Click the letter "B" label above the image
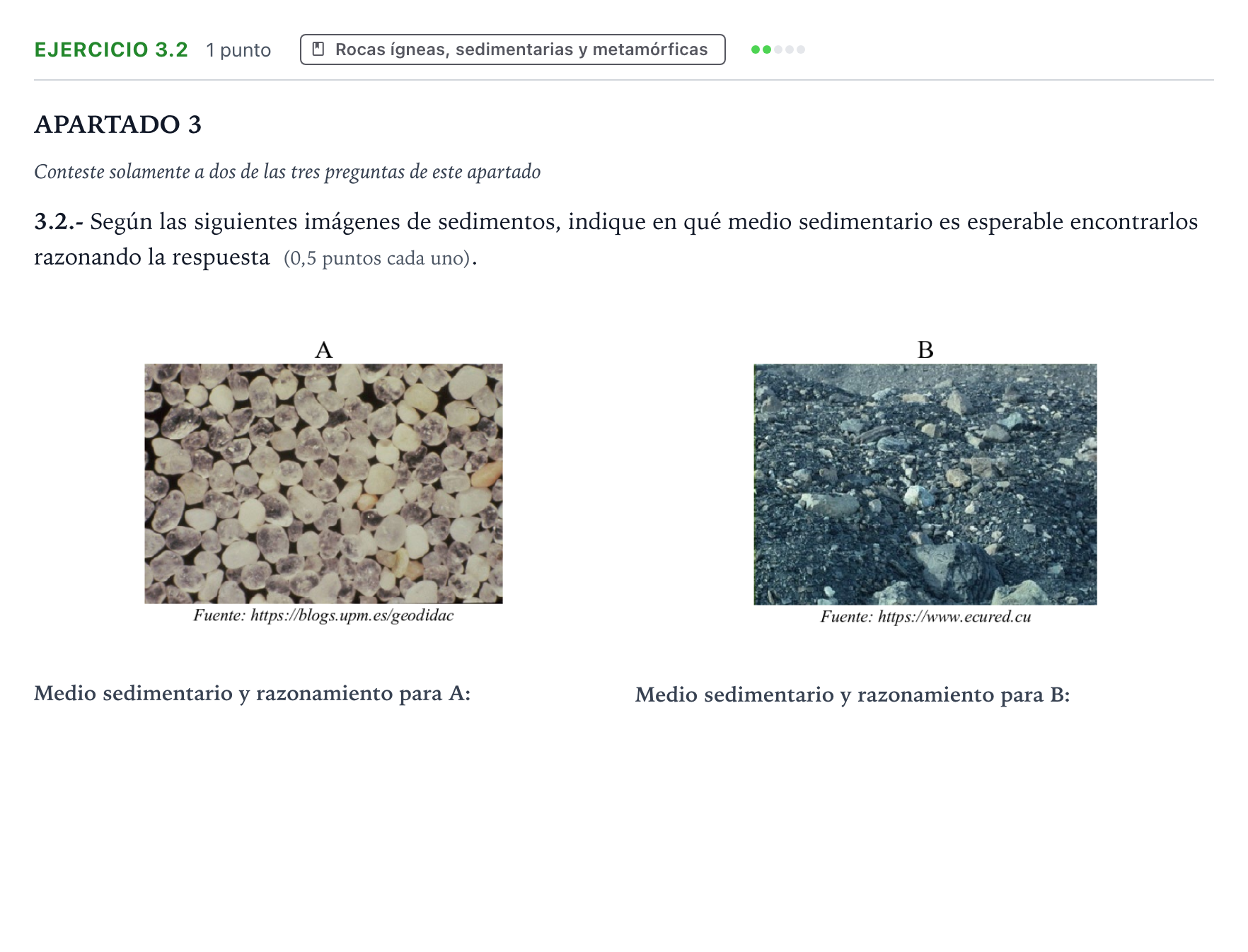 (925, 349)
